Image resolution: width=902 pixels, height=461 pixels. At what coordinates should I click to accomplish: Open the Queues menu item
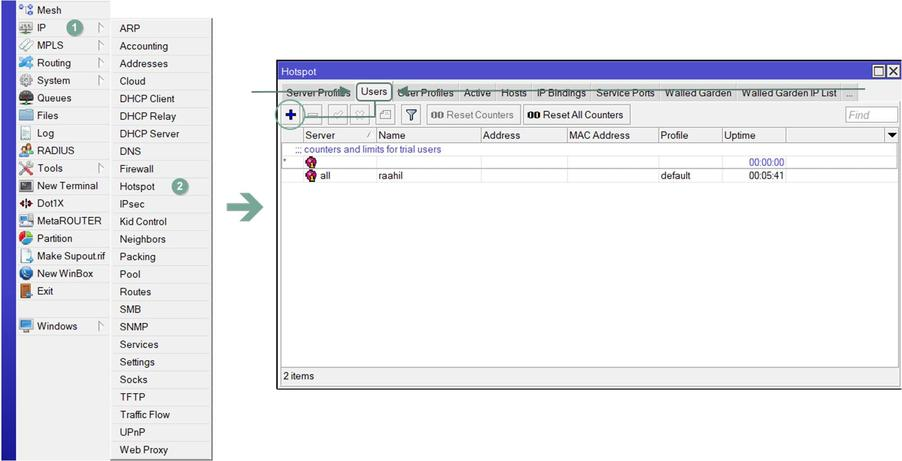[x=53, y=98]
